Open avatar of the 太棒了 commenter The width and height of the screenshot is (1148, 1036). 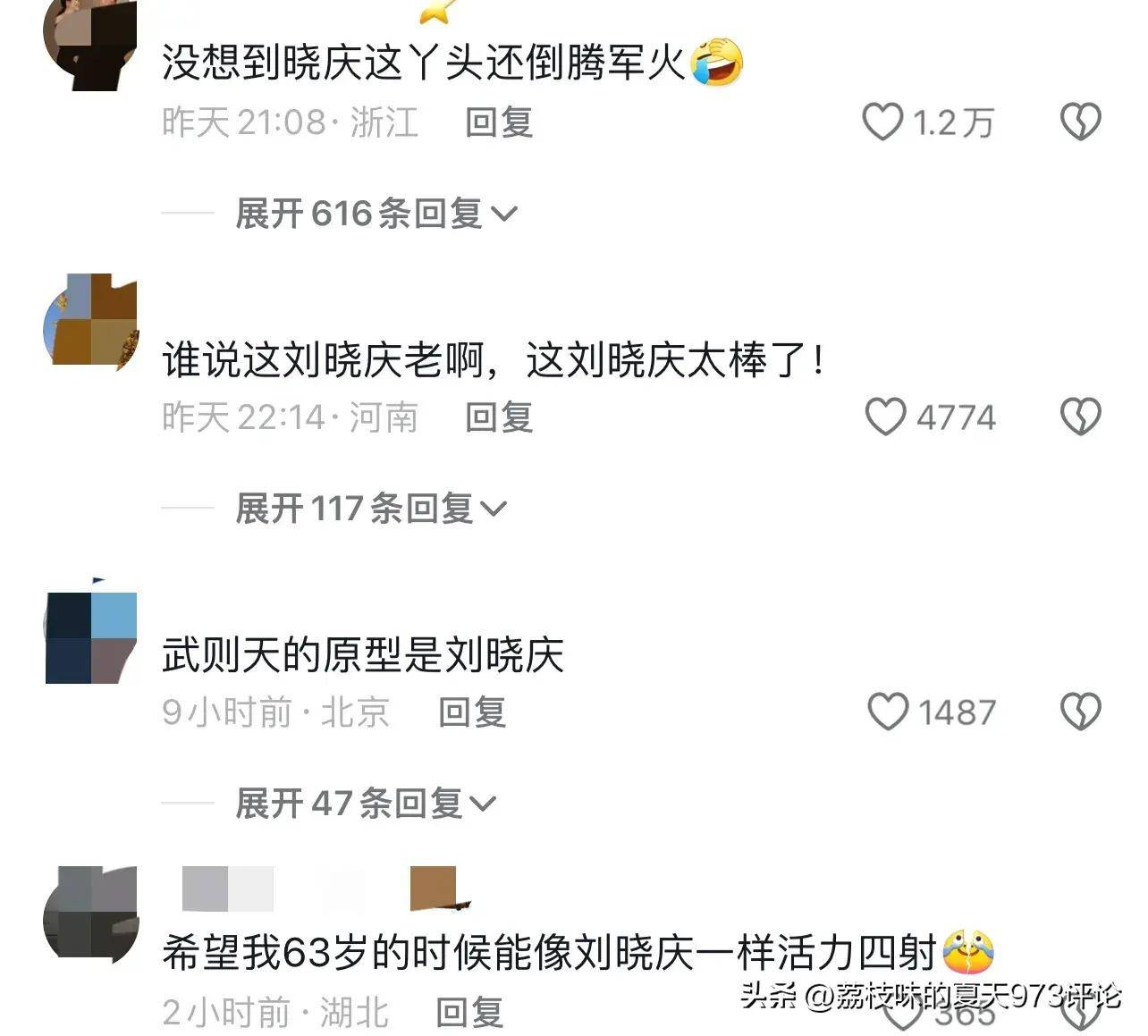point(90,319)
